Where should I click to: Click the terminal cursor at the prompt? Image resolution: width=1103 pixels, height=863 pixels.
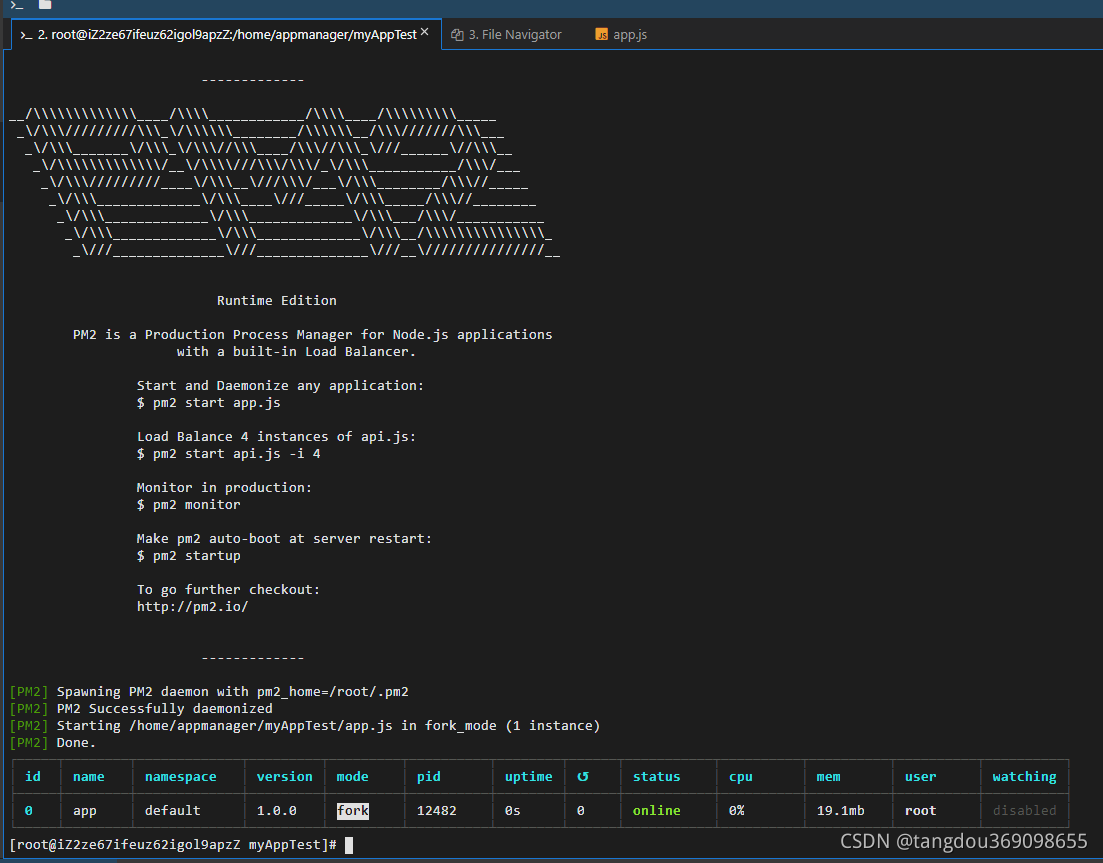click(349, 846)
